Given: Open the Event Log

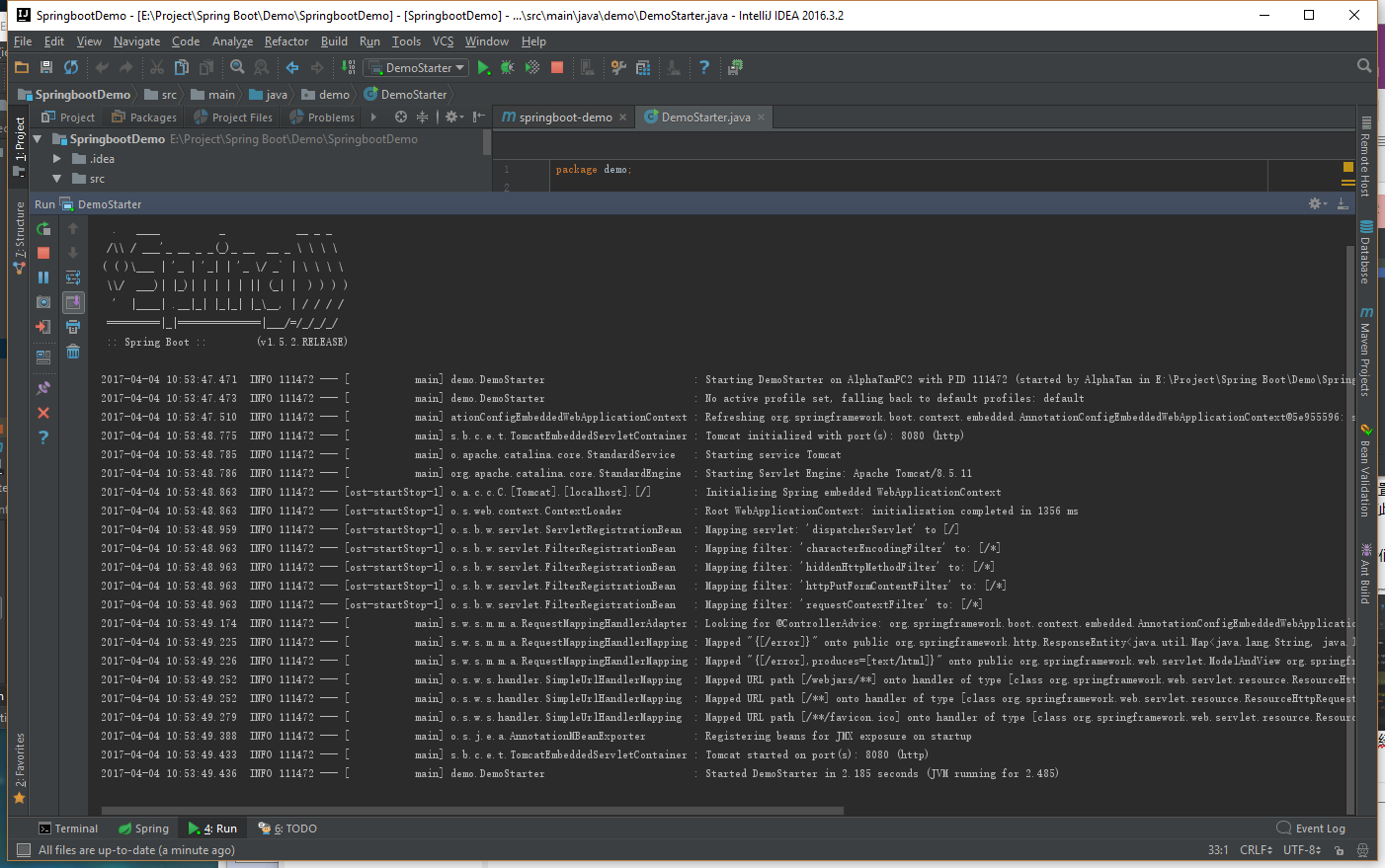Looking at the screenshot, I should click(x=1311, y=829).
